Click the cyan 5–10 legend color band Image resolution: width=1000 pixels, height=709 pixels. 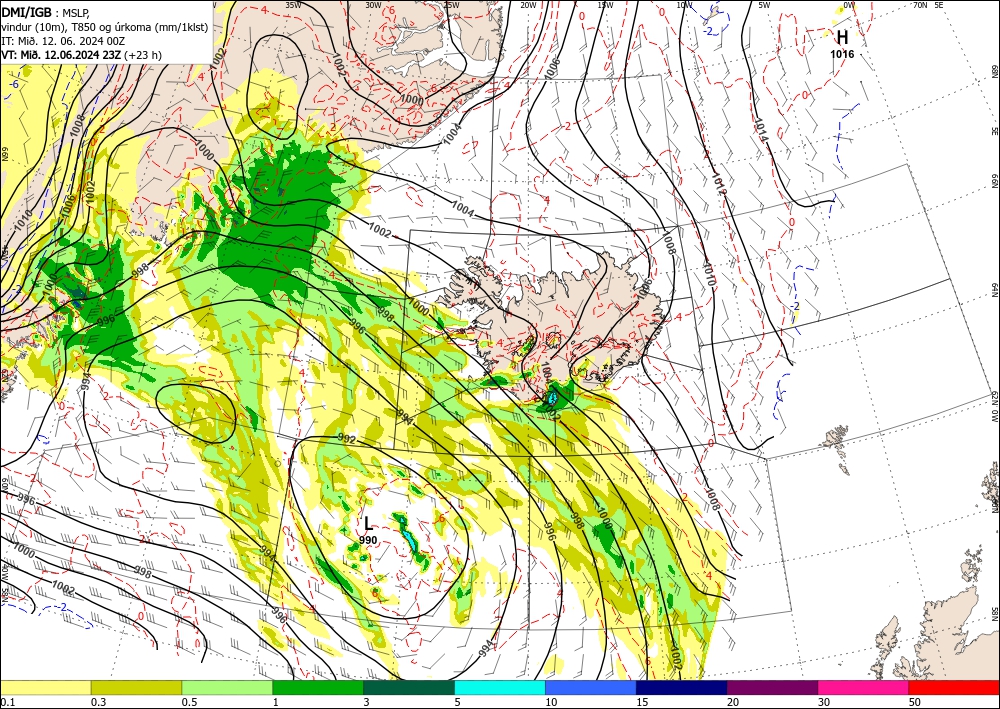(500, 687)
